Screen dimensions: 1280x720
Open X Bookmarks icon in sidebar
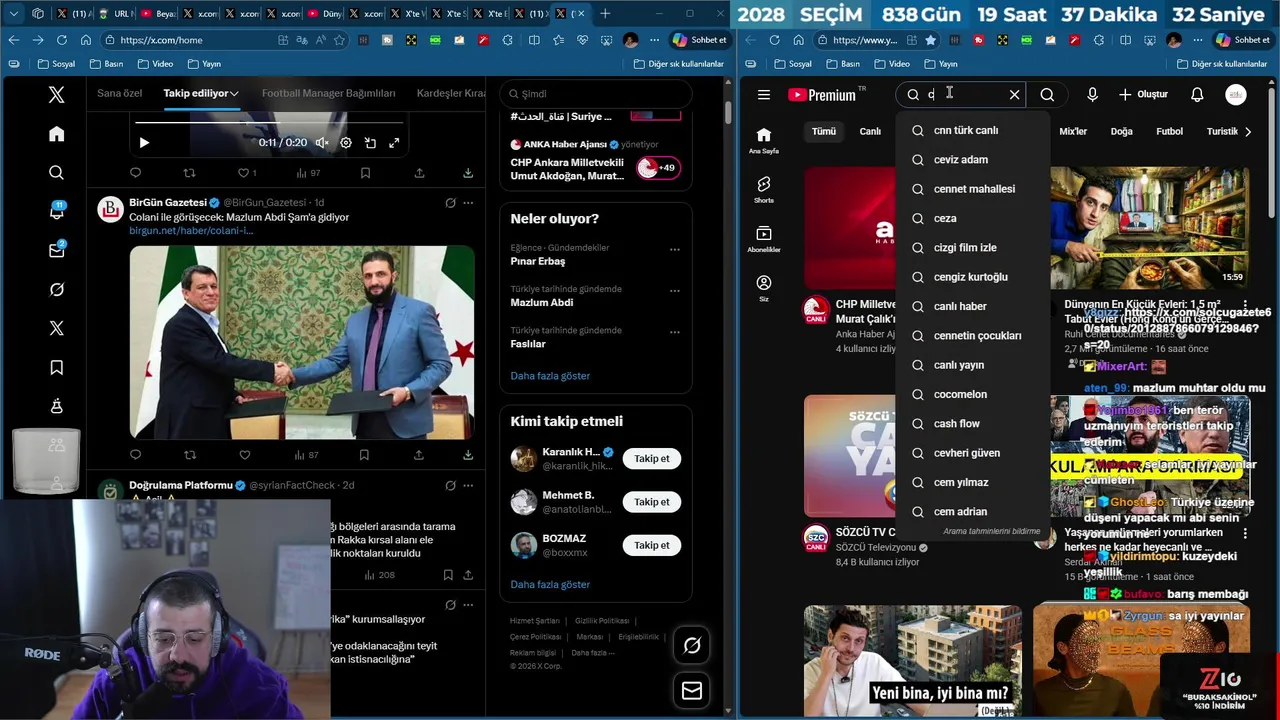(x=56, y=368)
